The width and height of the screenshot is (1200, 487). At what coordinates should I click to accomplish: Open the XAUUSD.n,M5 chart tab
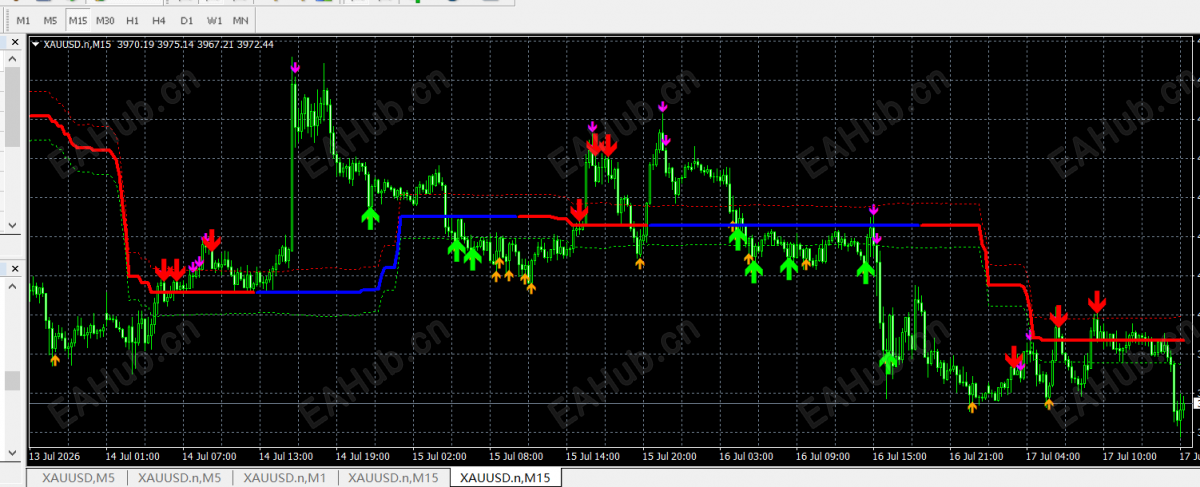(180, 478)
